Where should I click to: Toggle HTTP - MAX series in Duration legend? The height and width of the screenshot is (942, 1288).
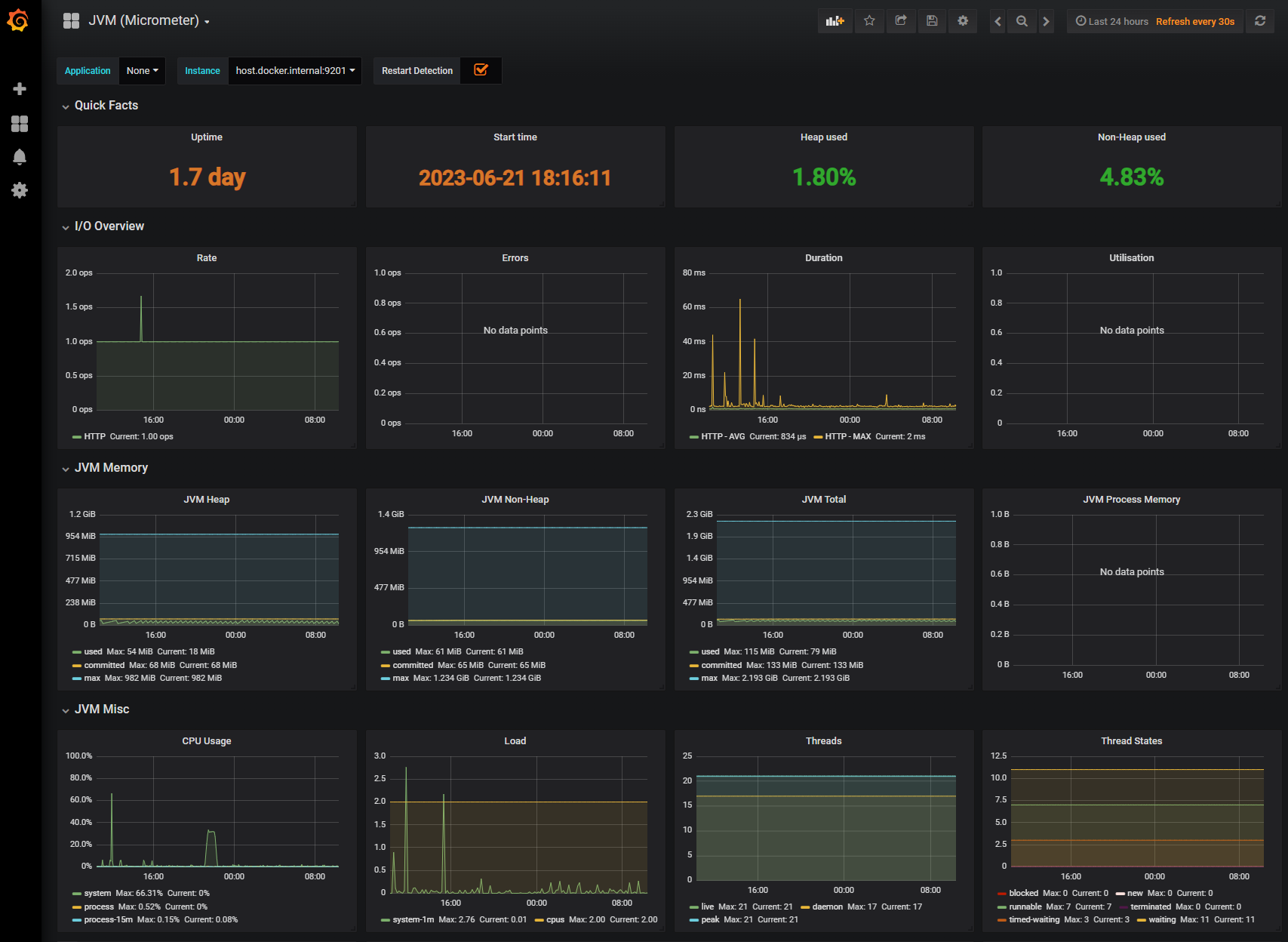pyautogui.click(x=848, y=436)
